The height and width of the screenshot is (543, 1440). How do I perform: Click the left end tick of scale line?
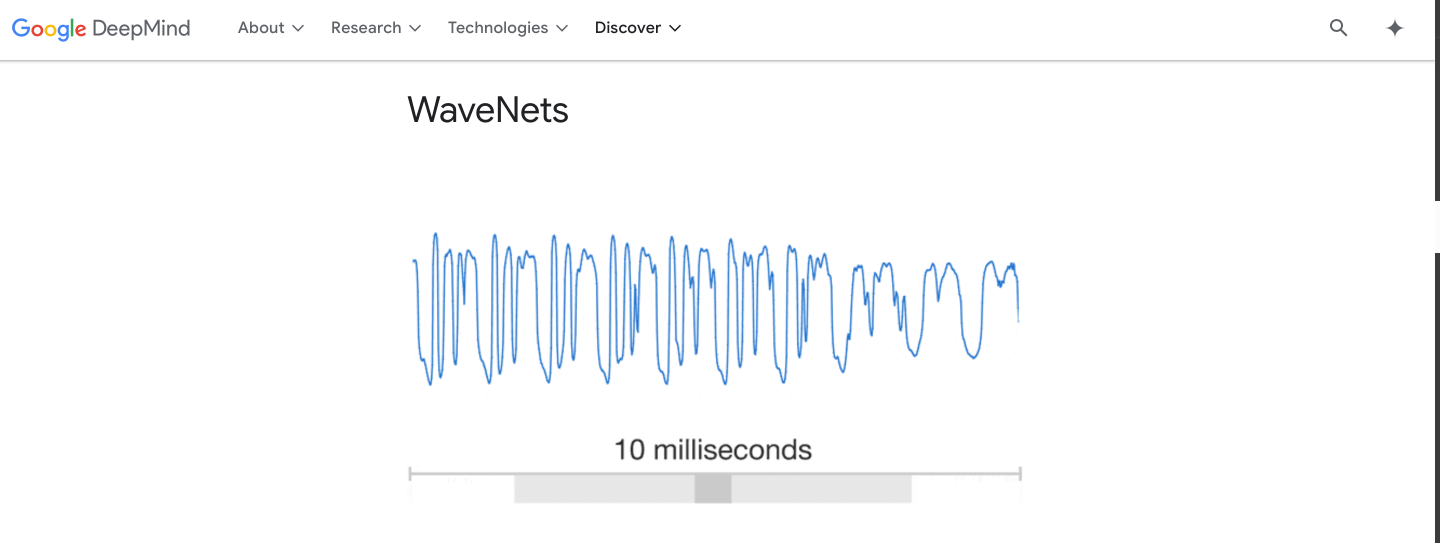411,472
